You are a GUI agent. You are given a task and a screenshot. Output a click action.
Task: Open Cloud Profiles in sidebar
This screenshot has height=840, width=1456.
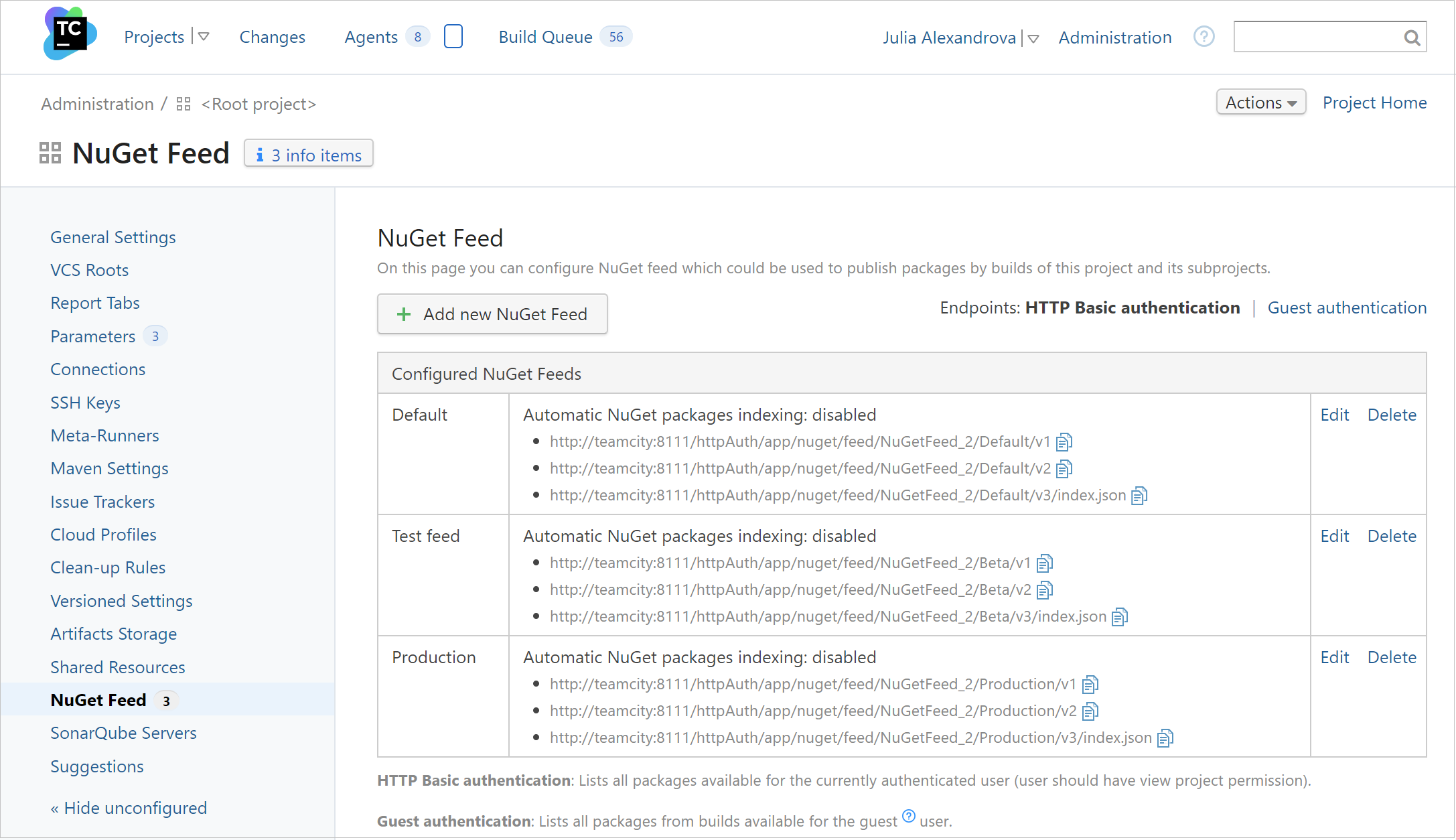click(x=104, y=535)
